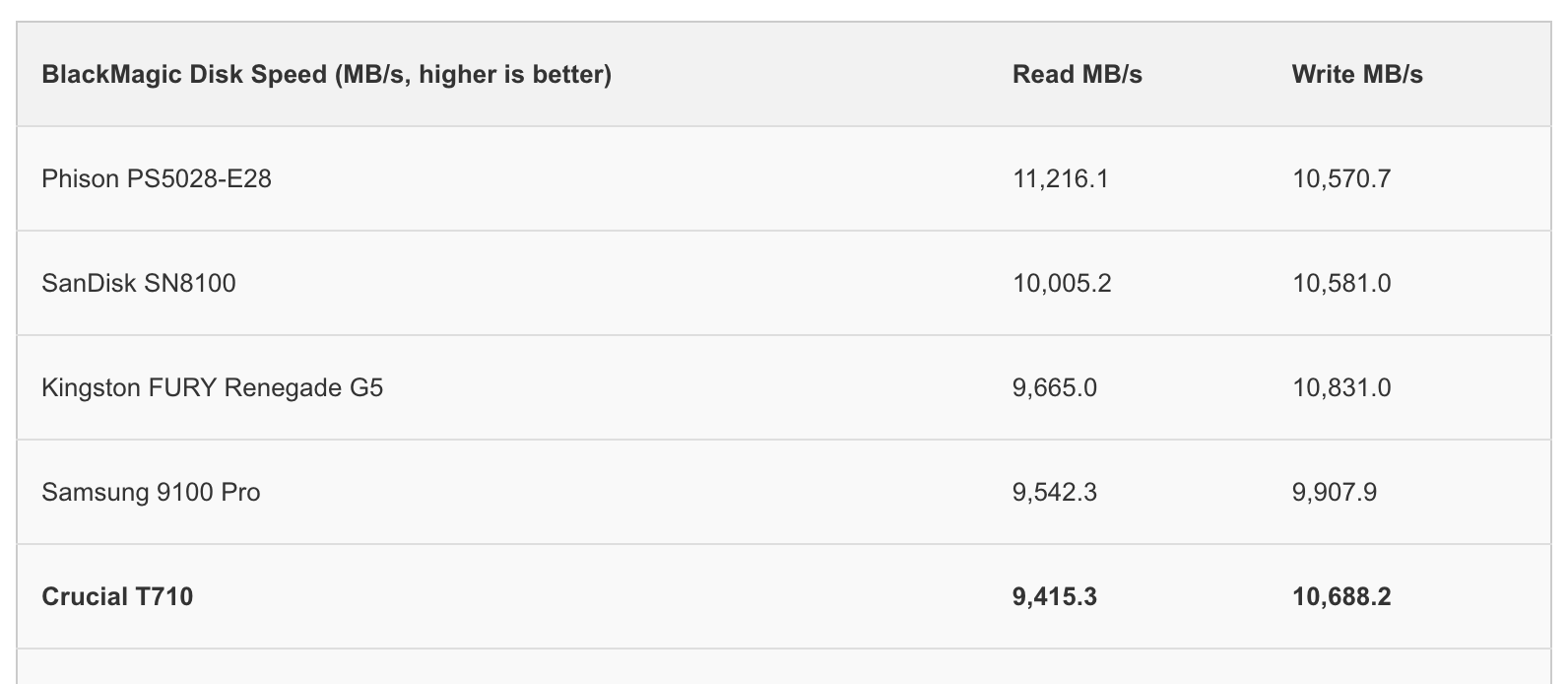
Task: Select the SanDisk SN8100 drive name
Action: (139, 284)
